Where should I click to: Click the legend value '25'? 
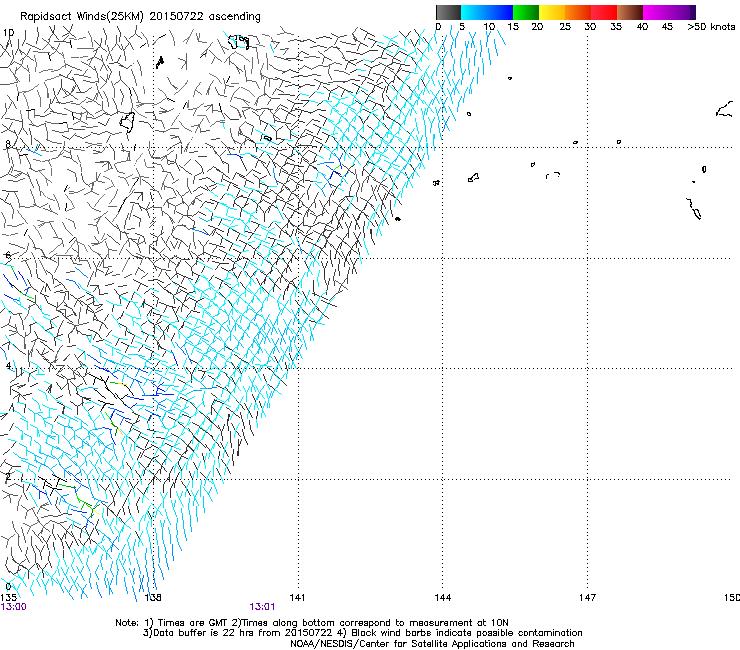coord(565,27)
